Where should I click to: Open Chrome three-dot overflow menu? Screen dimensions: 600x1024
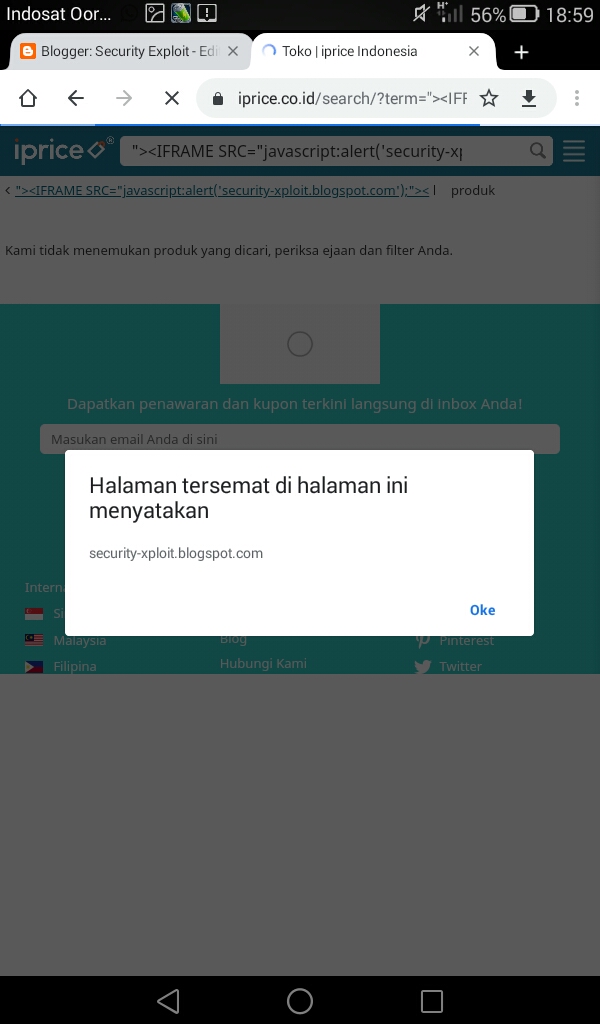pyautogui.click(x=576, y=99)
